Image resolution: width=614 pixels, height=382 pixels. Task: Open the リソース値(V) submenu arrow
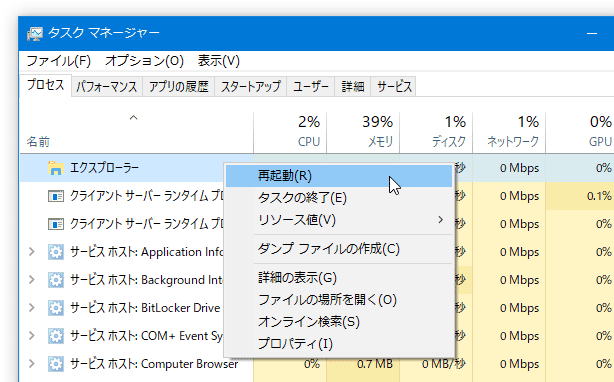pyautogui.click(x=441, y=220)
